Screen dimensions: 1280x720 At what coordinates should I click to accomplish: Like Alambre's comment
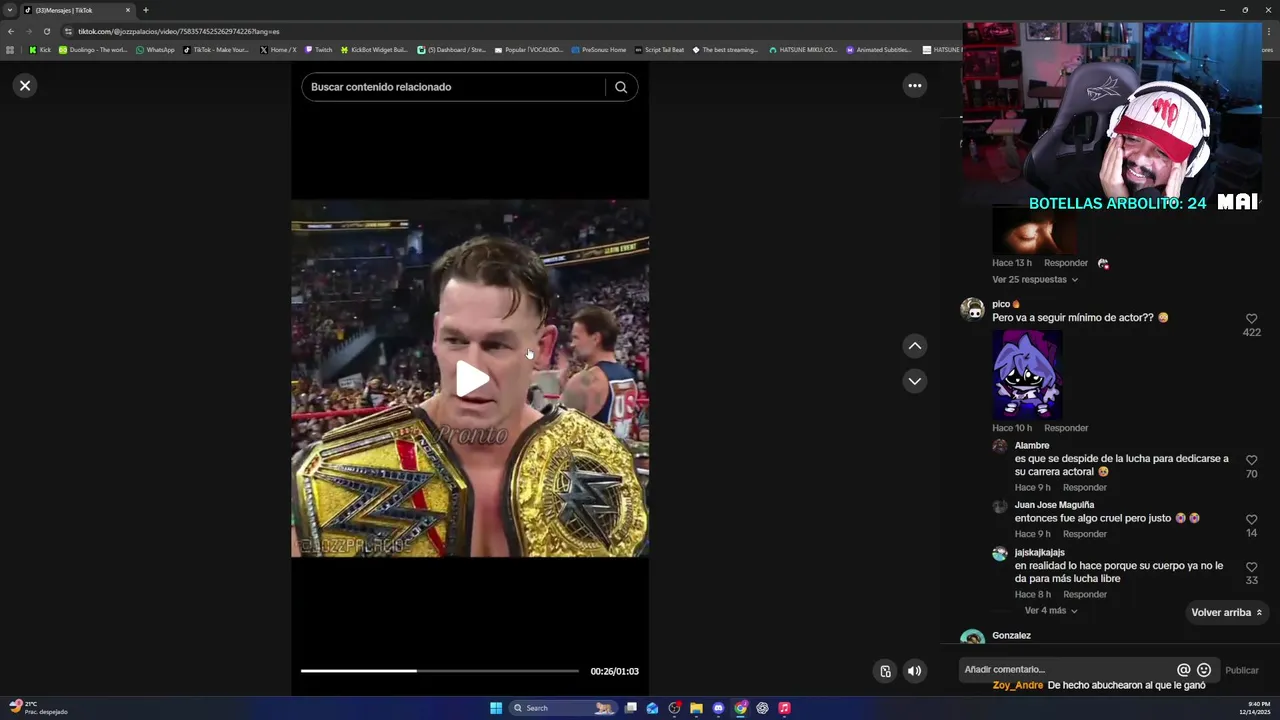tap(1251, 460)
